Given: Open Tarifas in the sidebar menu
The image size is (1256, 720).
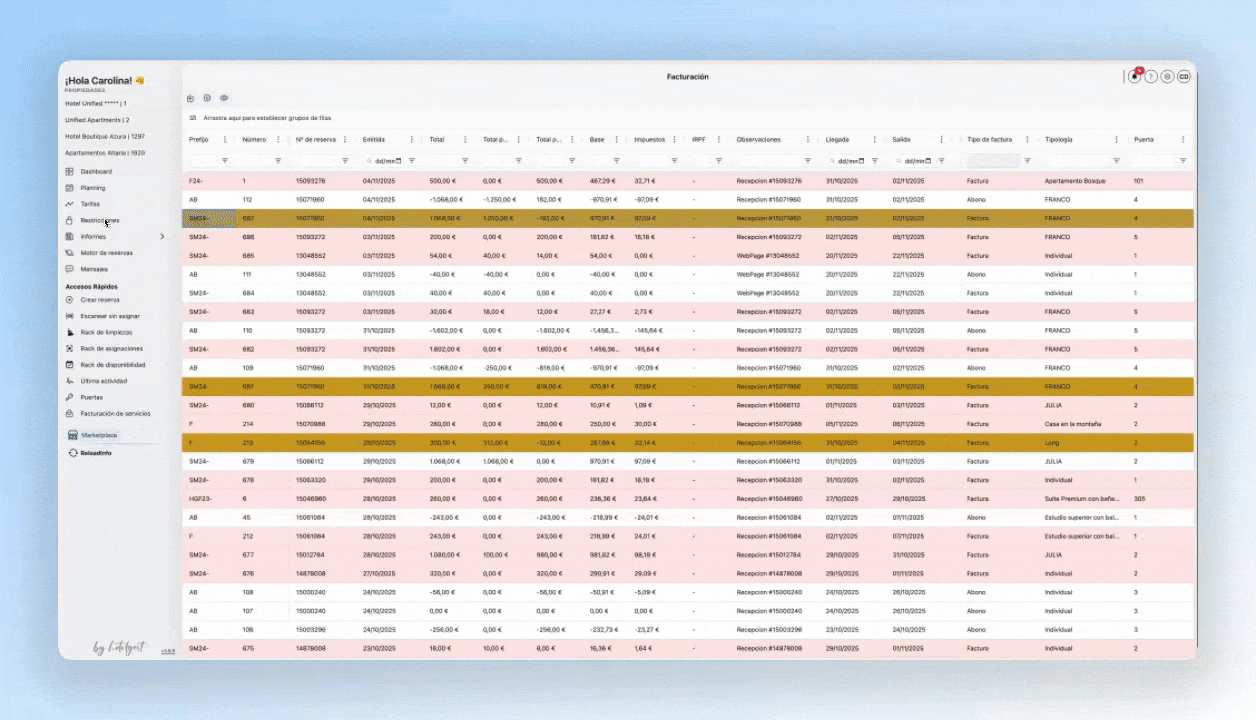Looking at the screenshot, I should [90, 204].
